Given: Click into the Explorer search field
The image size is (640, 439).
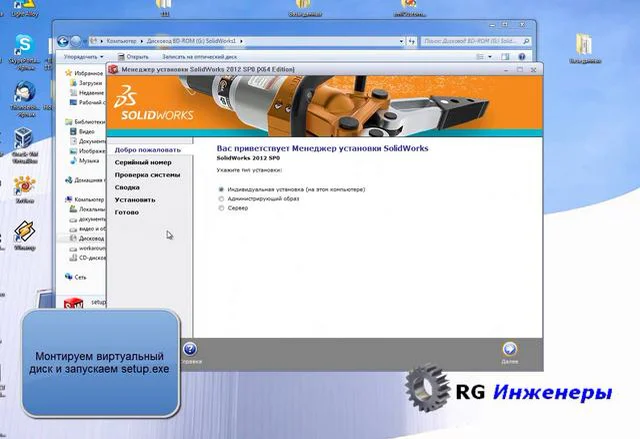Looking at the screenshot, I should tap(471, 41).
